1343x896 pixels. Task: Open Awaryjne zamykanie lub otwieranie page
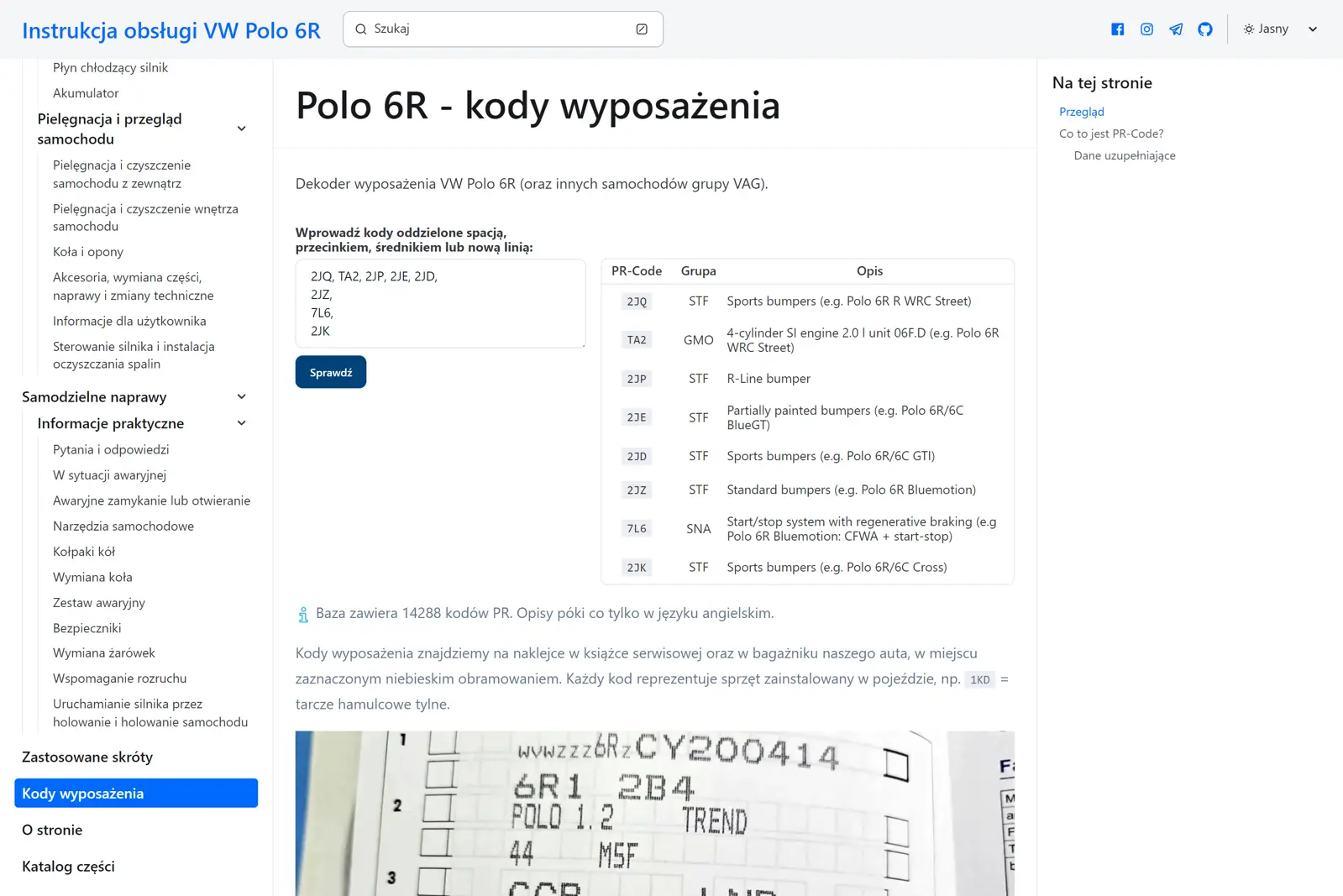151,500
